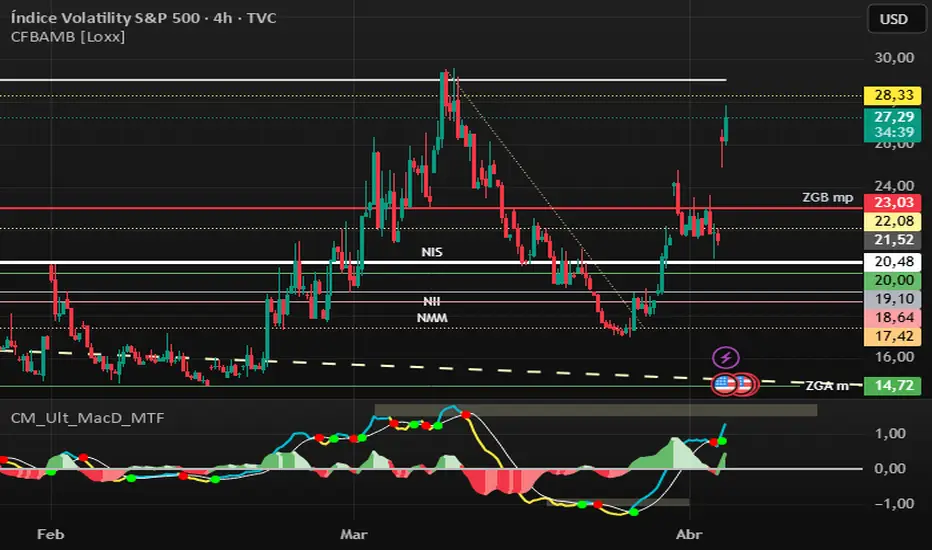The width and height of the screenshot is (932, 550).
Task: Click the orange 17,42 price label
Action: coord(893,337)
